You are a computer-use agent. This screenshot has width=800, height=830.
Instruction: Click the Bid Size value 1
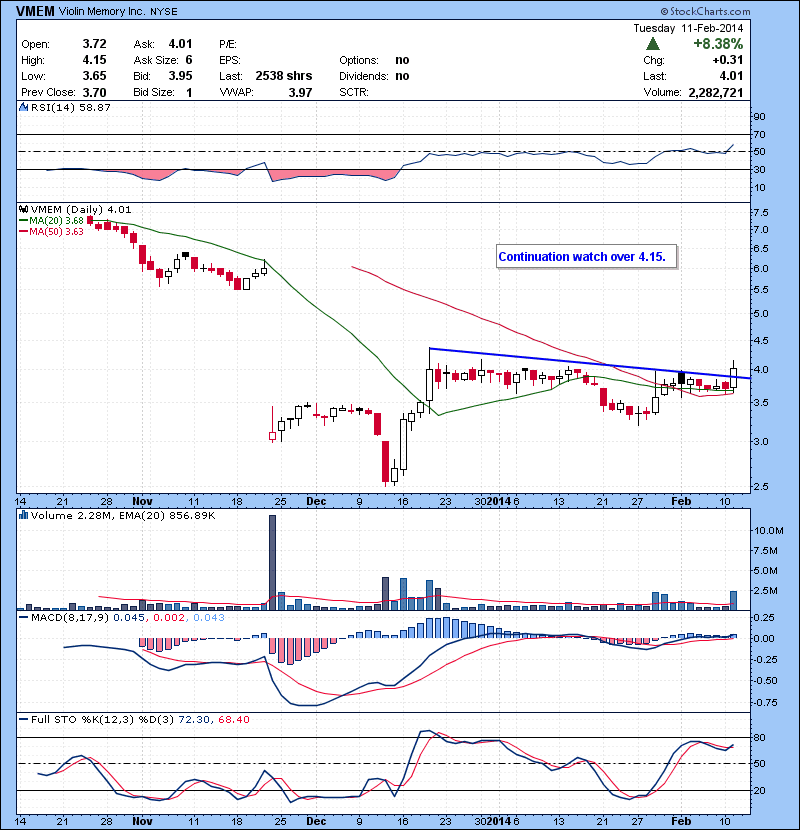point(189,92)
